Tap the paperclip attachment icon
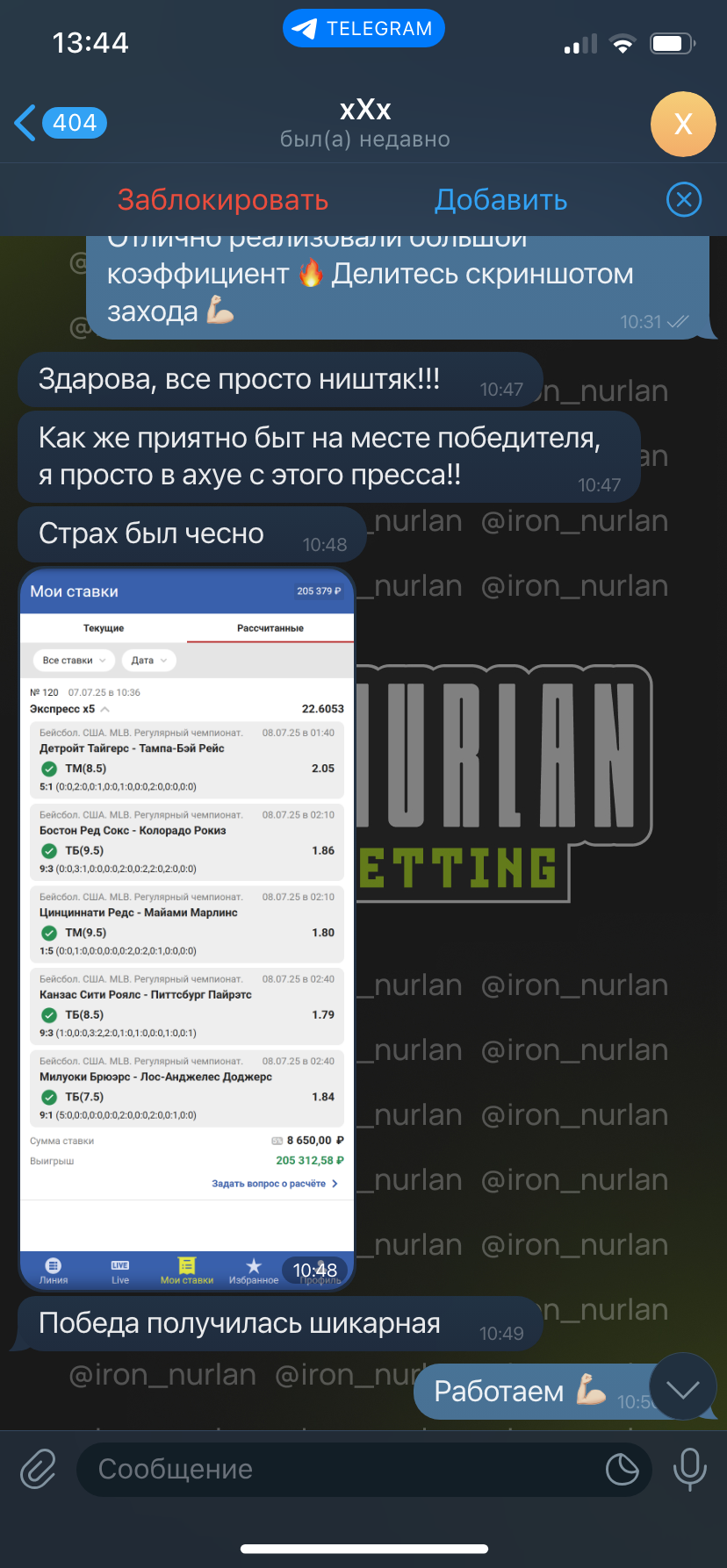Screen dimensions: 727x1568 click(39, 1469)
